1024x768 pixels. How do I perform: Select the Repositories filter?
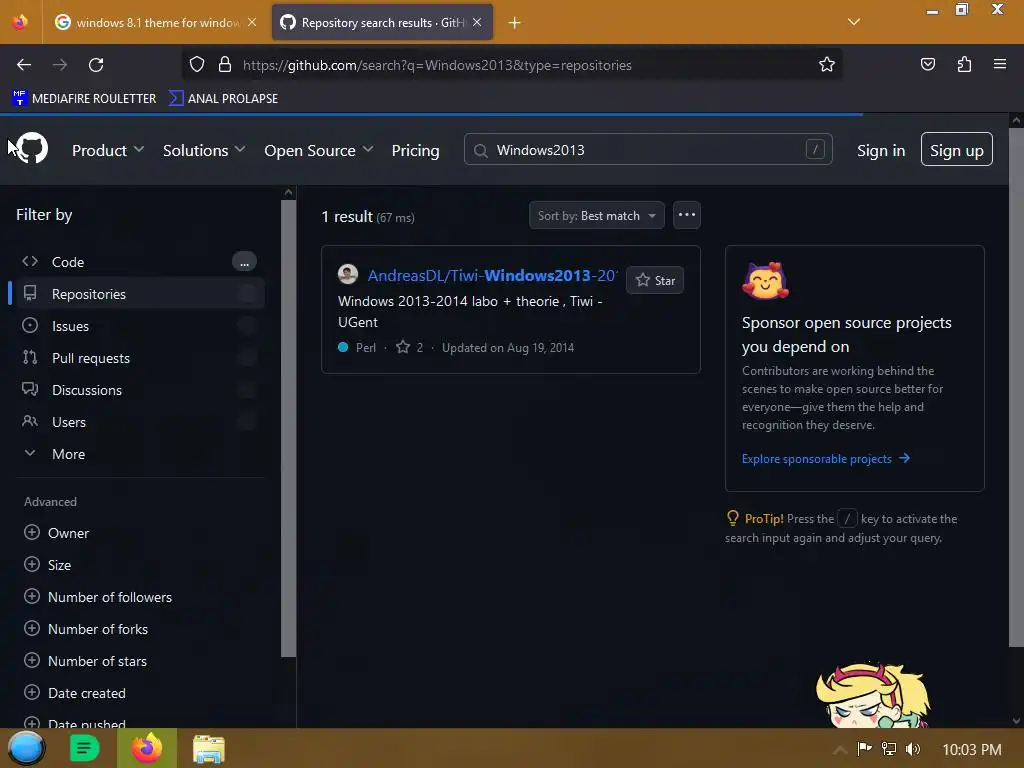137,294
